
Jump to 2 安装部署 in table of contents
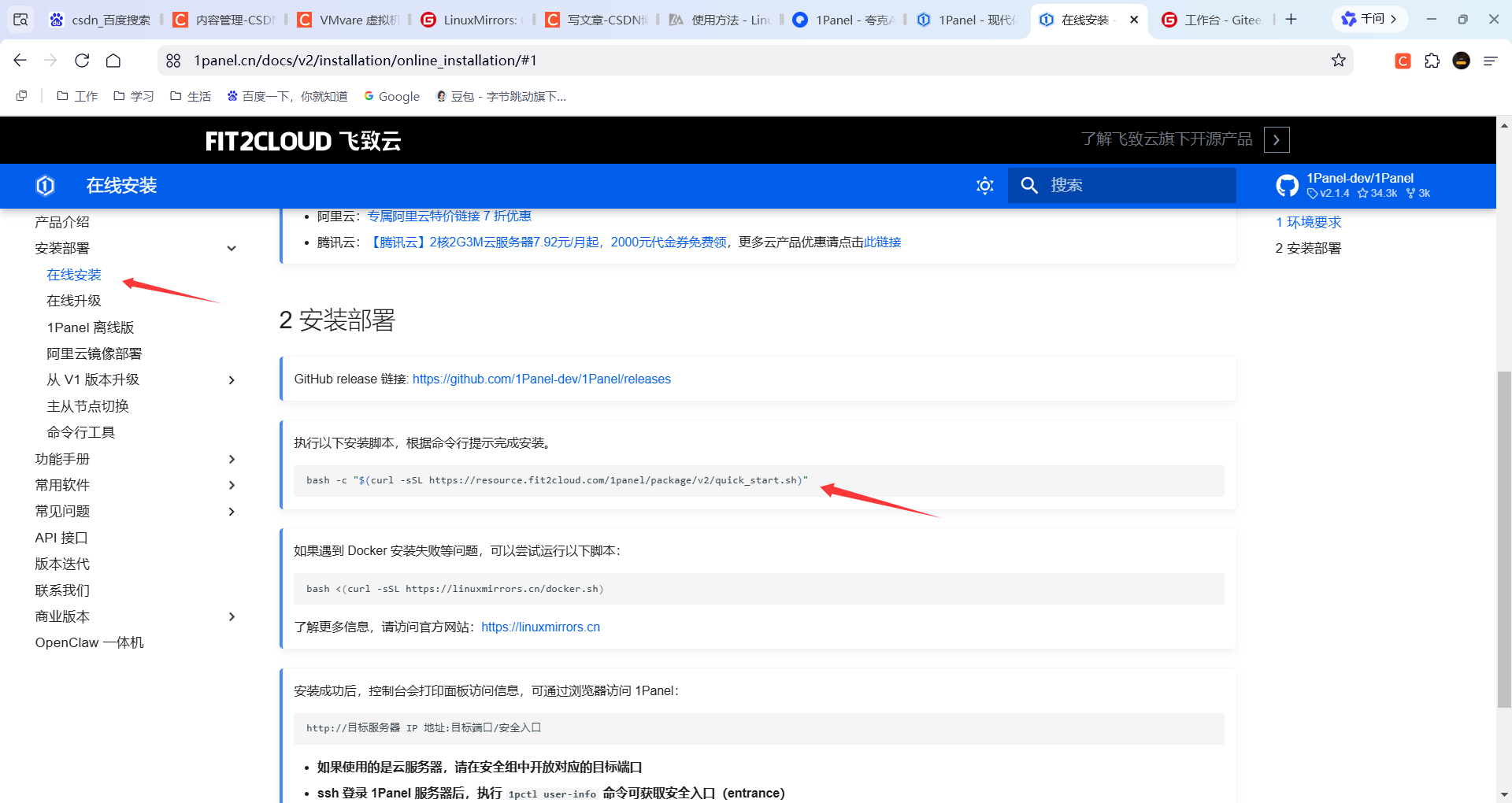pyautogui.click(x=1308, y=249)
